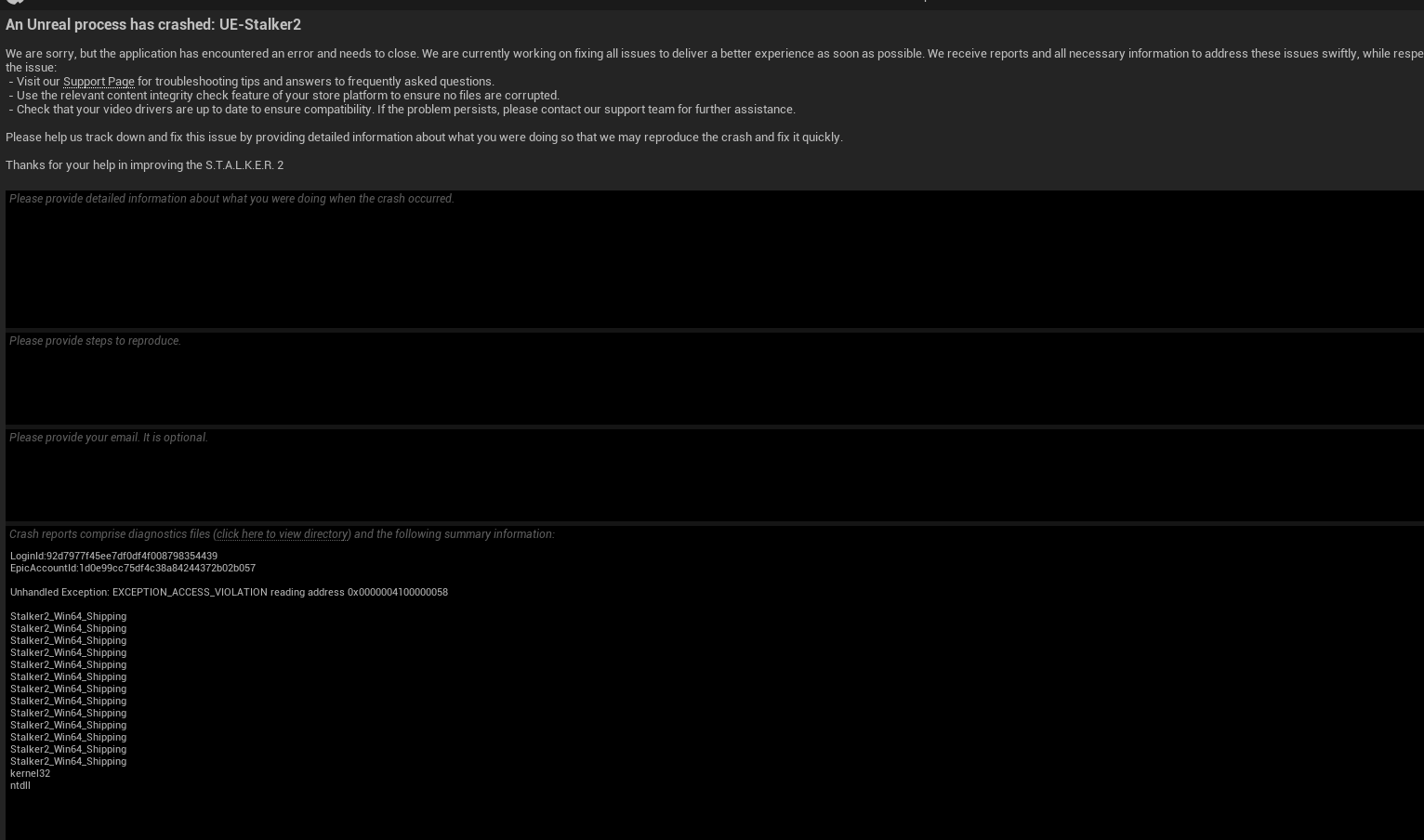
Task: Click the ntdll entry in call stack
Action: [20, 785]
